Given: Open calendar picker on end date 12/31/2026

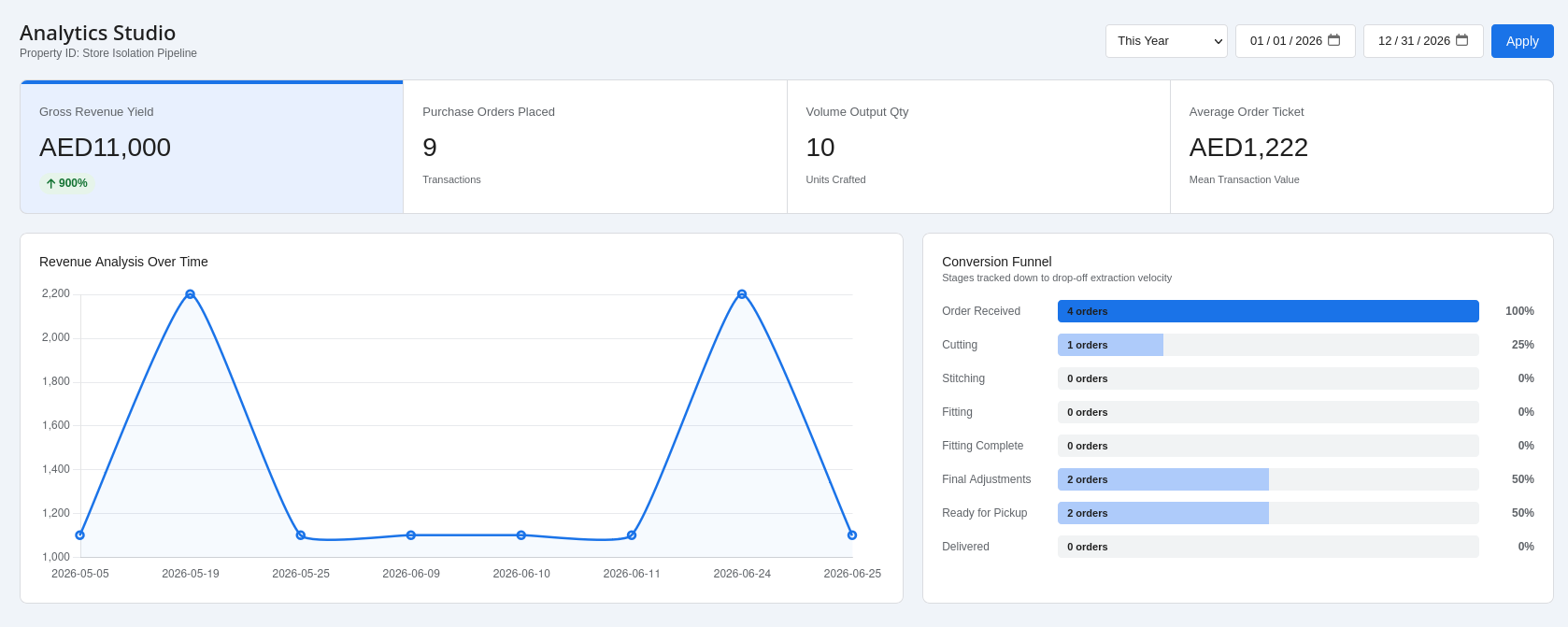Looking at the screenshot, I should [x=1461, y=40].
